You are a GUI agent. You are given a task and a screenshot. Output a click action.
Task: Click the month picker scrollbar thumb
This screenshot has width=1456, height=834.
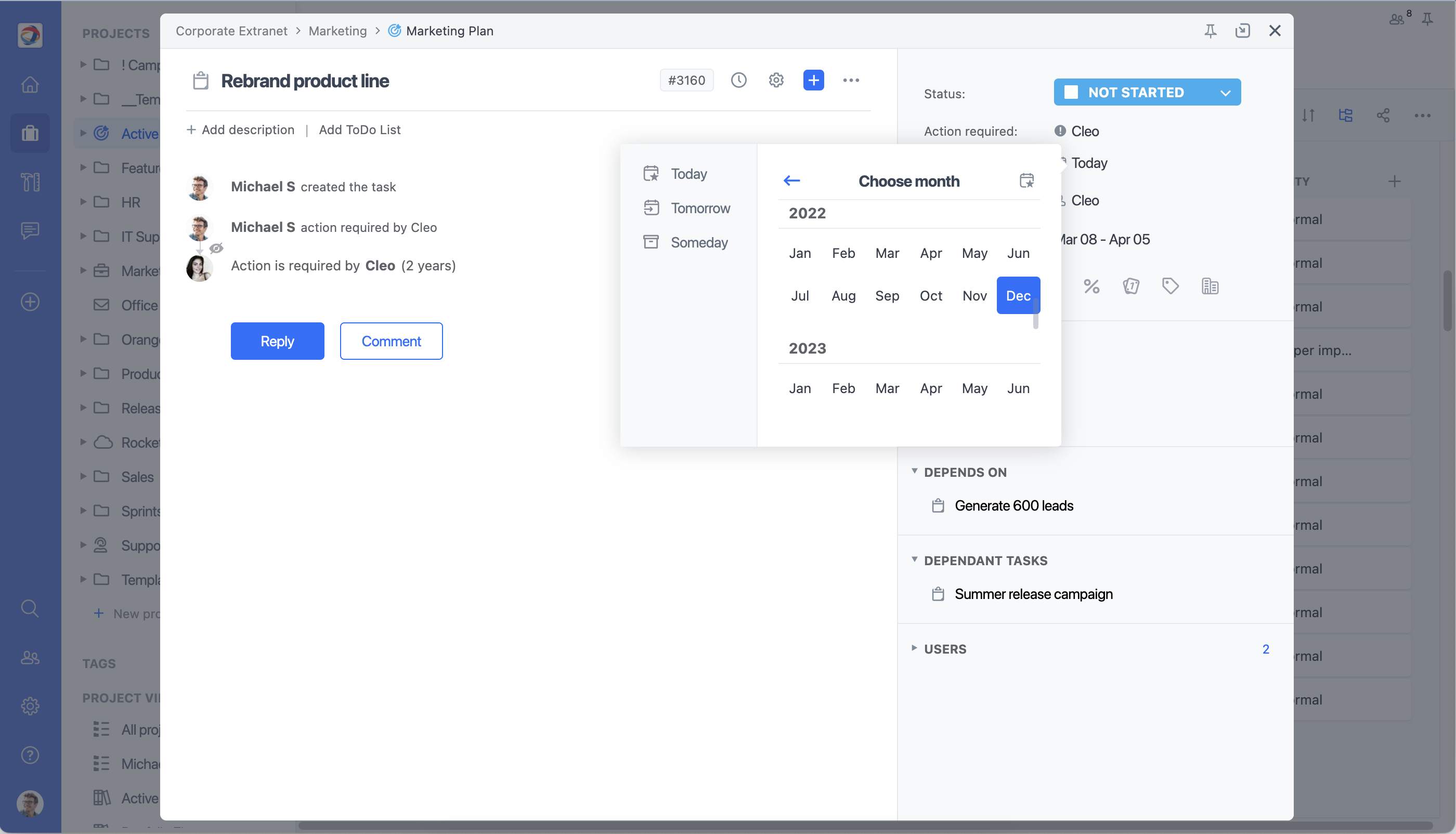pos(1036,314)
